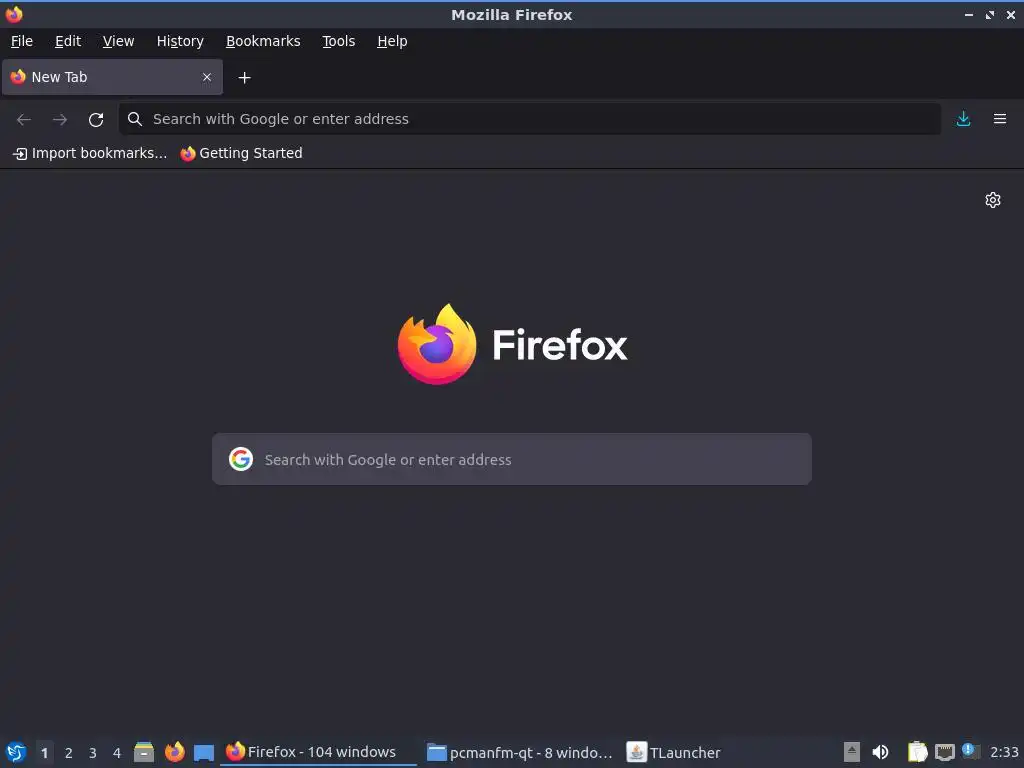The width and height of the screenshot is (1024, 768).
Task: Close the New Tab tab
Action: [207, 77]
